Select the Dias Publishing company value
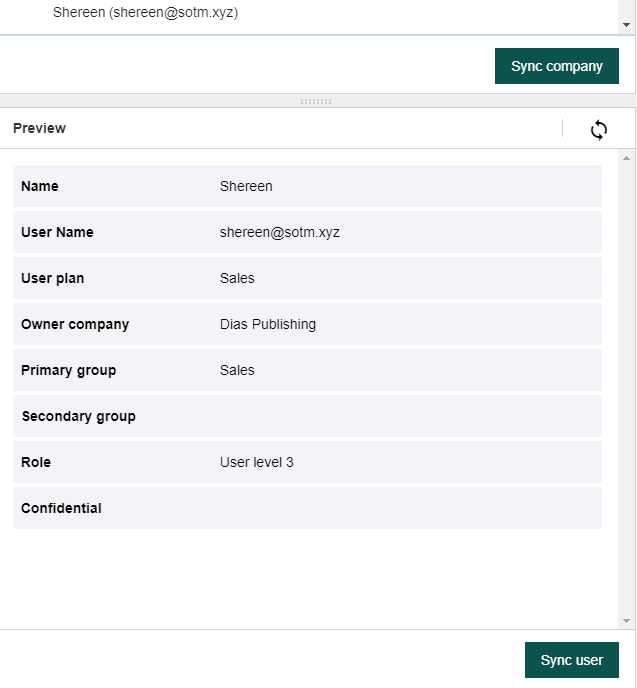 [x=268, y=324]
